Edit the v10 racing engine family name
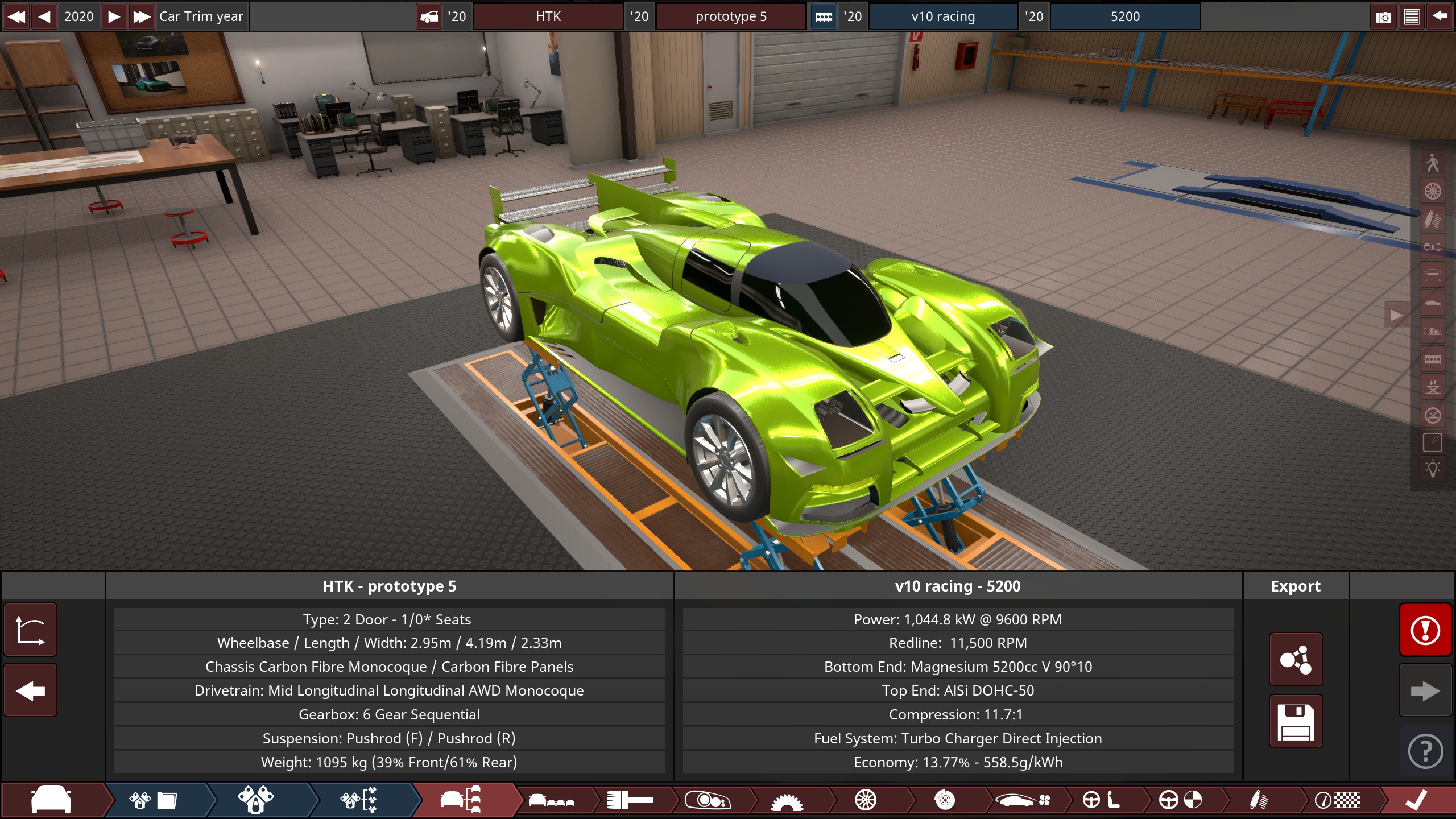The height and width of the screenshot is (819, 1456). (943, 16)
